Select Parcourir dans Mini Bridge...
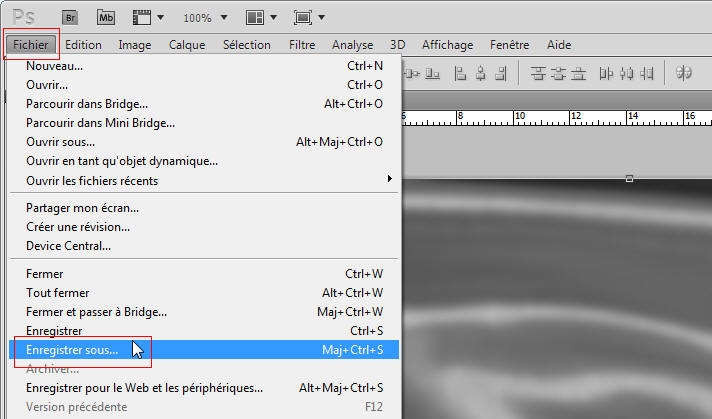Screen dimensions: 712x419 tap(204, 123)
